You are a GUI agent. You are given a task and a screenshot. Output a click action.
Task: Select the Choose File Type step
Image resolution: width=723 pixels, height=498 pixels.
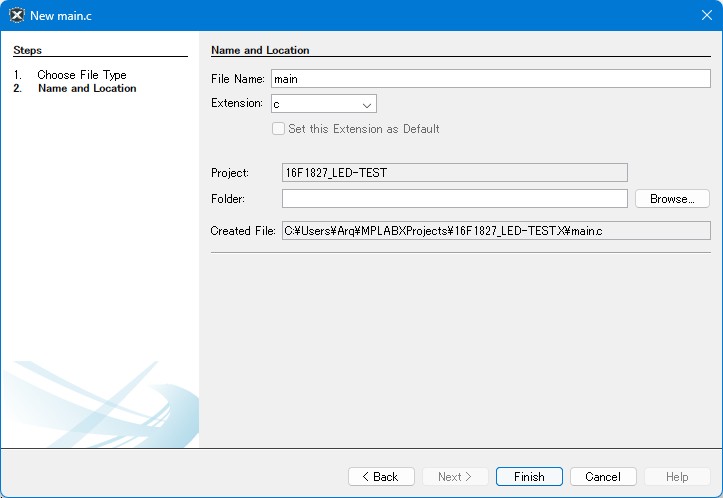pyautogui.click(x=82, y=75)
